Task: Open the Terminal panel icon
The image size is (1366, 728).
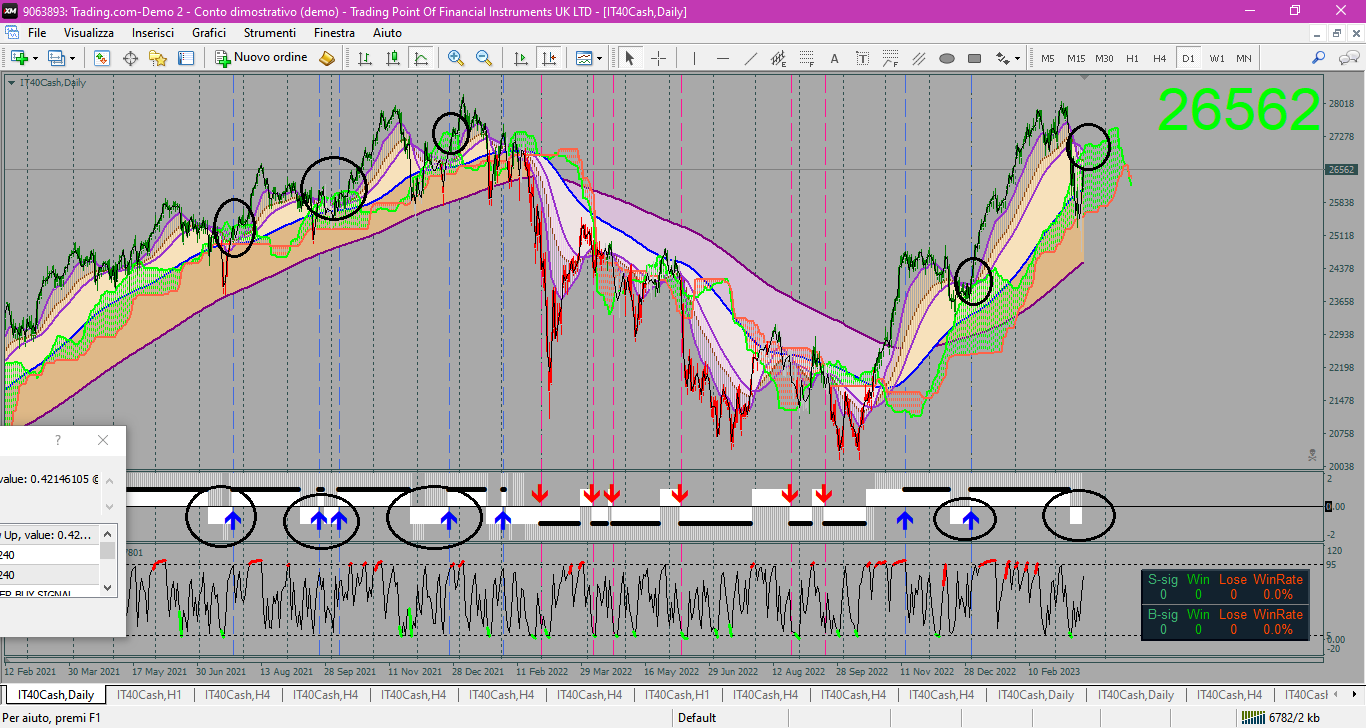Action: coord(185,58)
